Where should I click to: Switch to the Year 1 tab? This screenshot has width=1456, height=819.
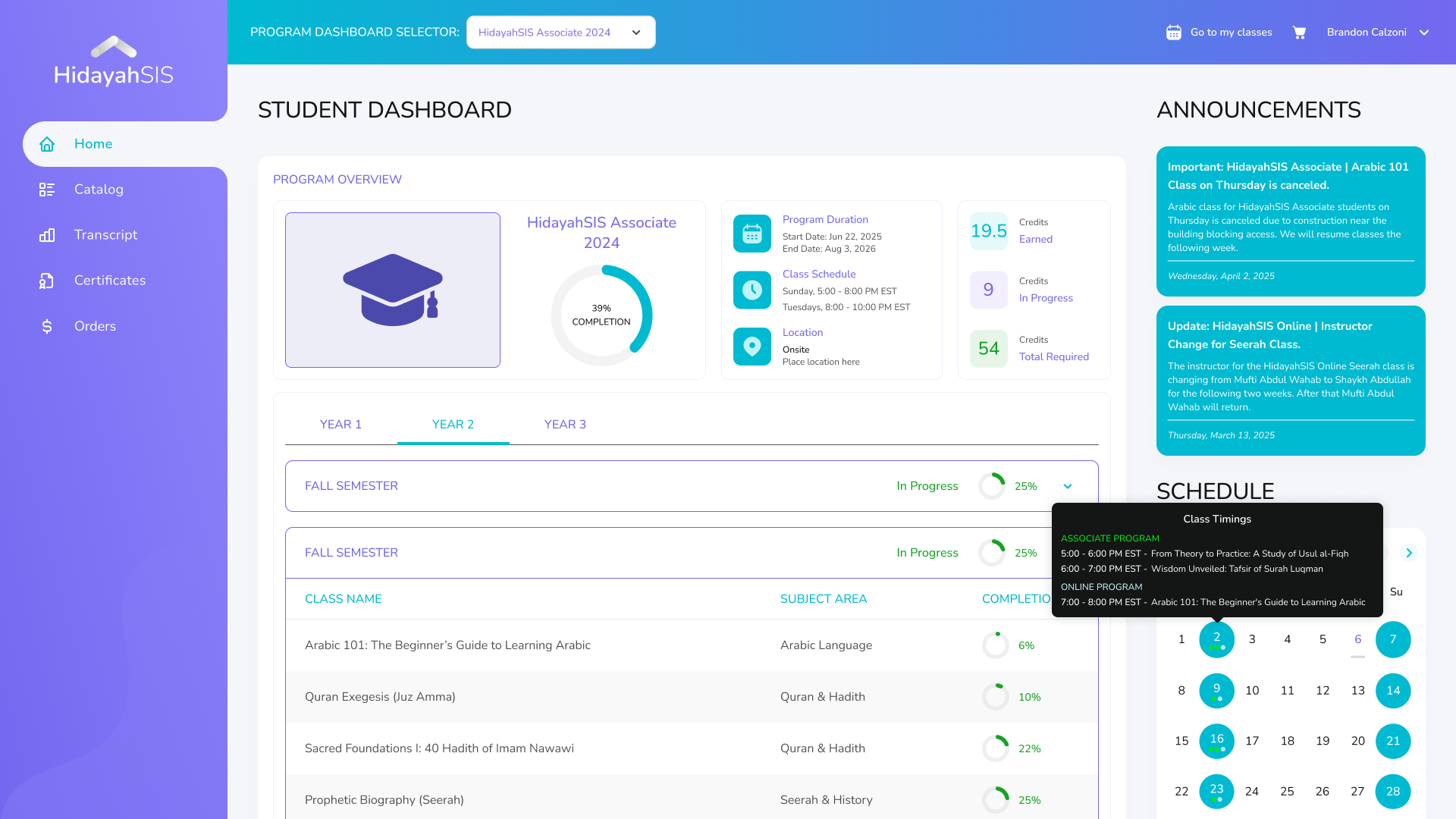pyautogui.click(x=340, y=425)
